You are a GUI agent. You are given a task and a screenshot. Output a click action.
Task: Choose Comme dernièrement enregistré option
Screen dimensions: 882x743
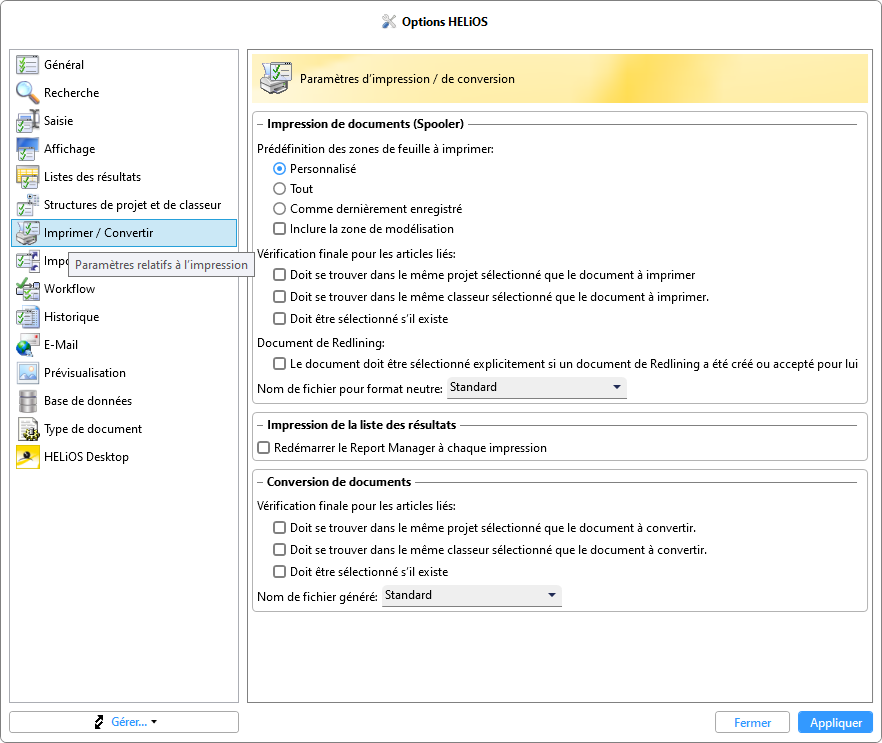coord(280,209)
